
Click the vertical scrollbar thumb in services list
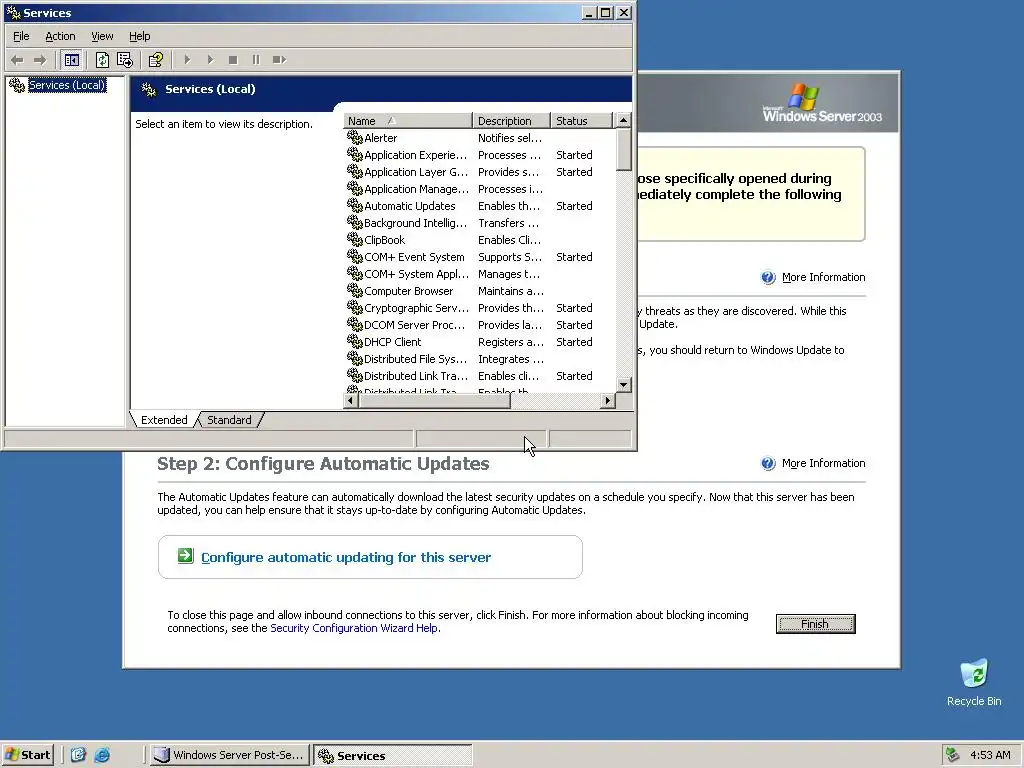623,149
